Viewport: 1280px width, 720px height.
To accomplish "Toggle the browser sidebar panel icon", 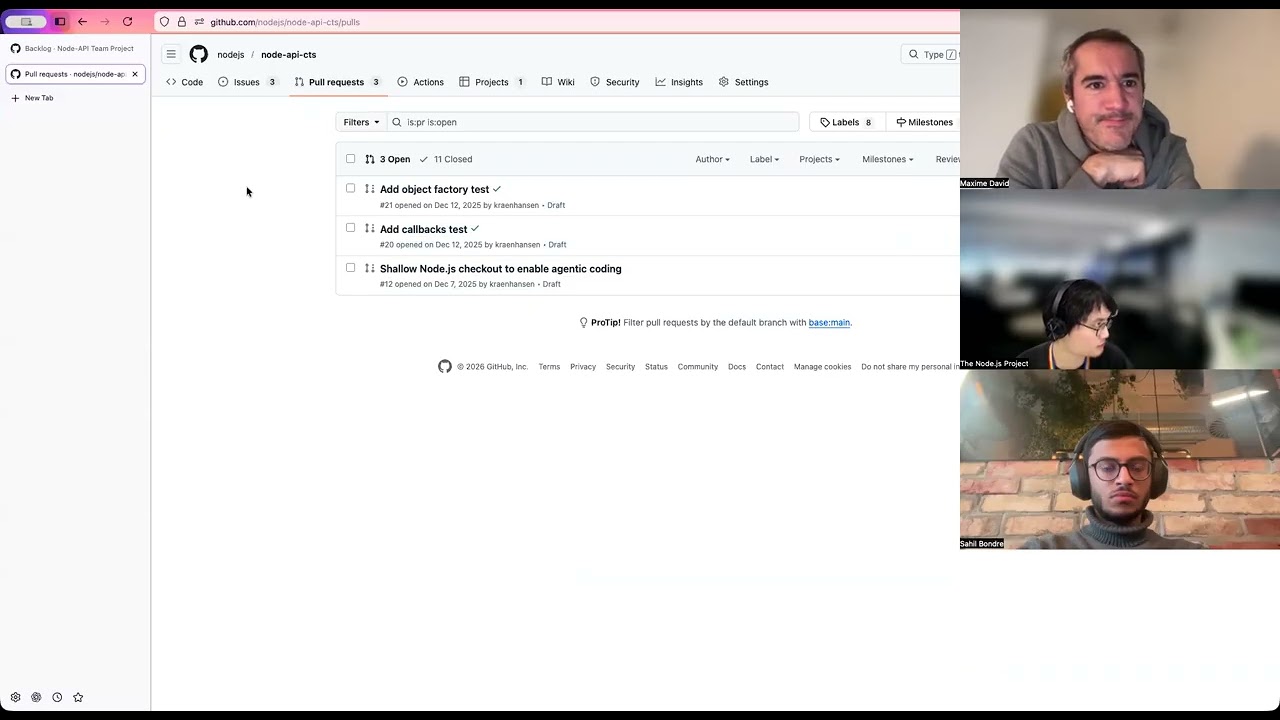I will coord(60,21).
